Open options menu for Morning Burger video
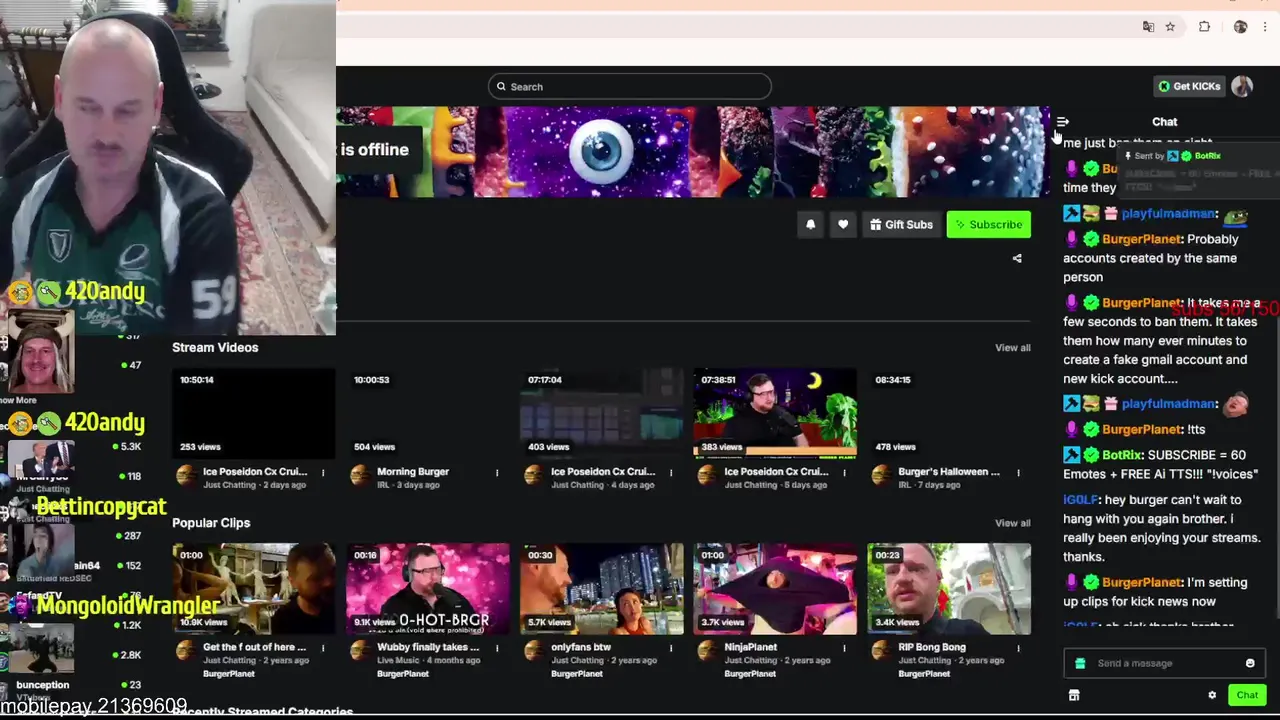This screenshot has height=720, width=1280. coord(497,473)
